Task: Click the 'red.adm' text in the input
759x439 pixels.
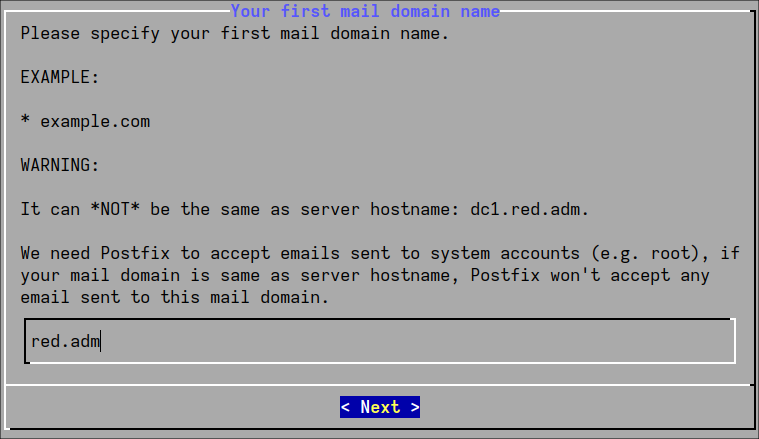Action: (65, 341)
